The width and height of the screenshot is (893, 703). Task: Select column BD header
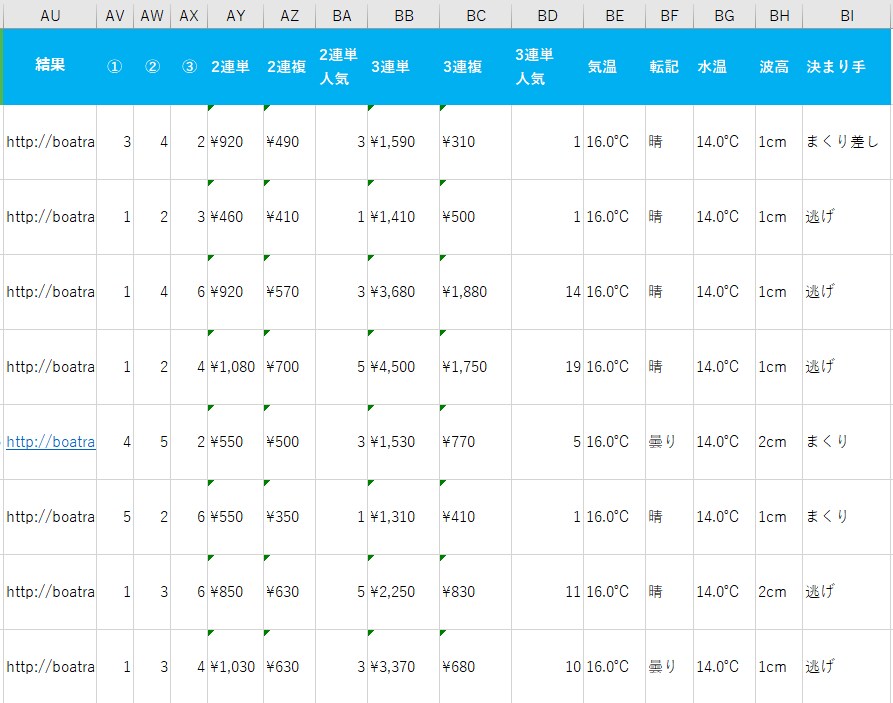[x=547, y=15]
